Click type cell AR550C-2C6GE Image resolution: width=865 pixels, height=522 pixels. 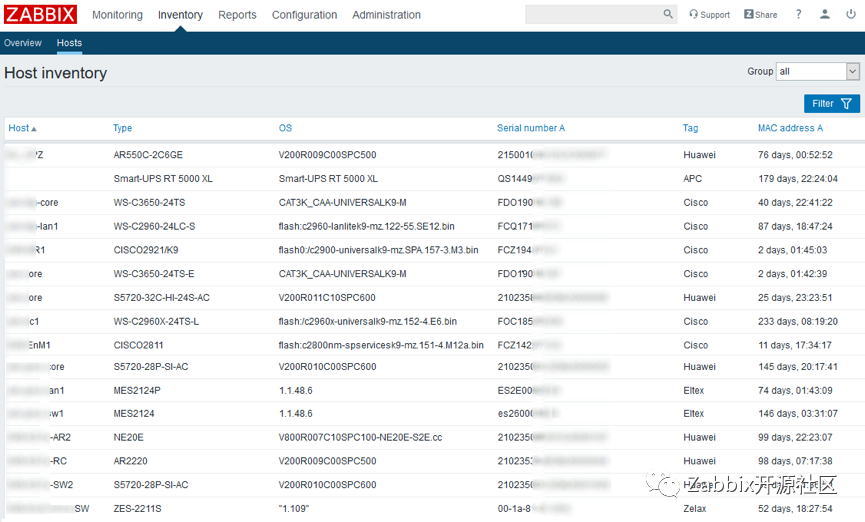pyautogui.click(x=148, y=155)
